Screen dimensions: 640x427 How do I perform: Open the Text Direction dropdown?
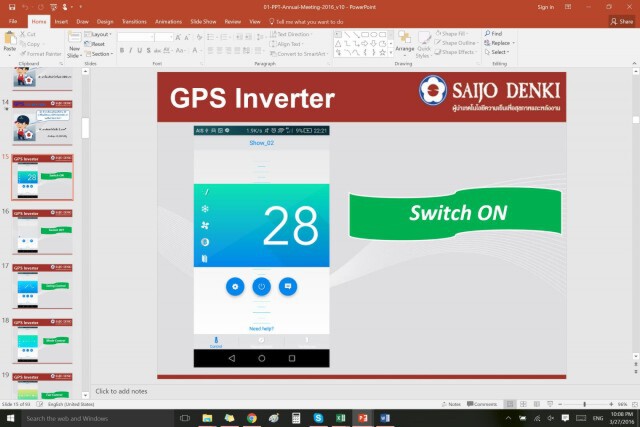(x=291, y=34)
